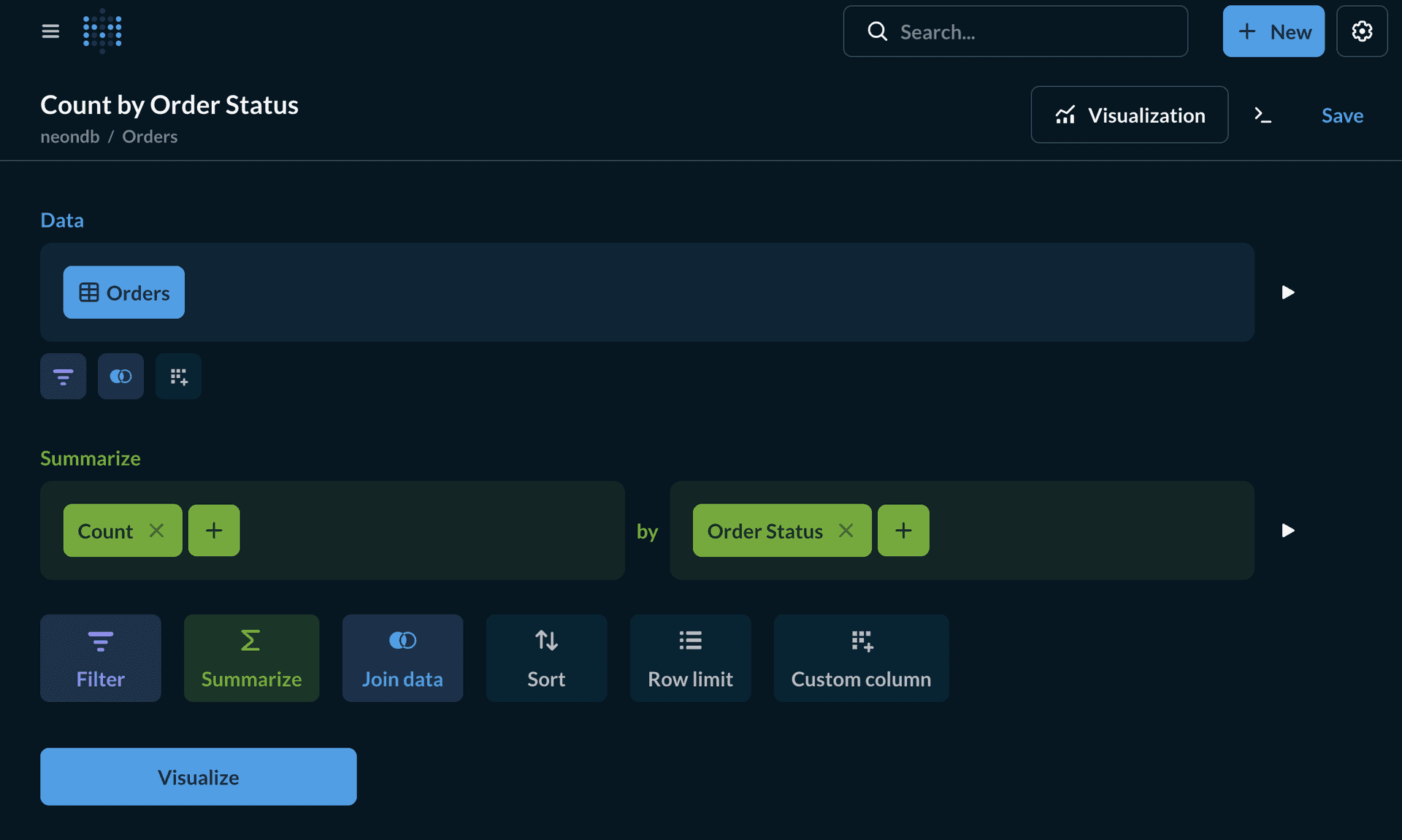Image resolution: width=1402 pixels, height=840 pixels.
Task: Click the Custom column icon under the data step
Action: [178, 376]
